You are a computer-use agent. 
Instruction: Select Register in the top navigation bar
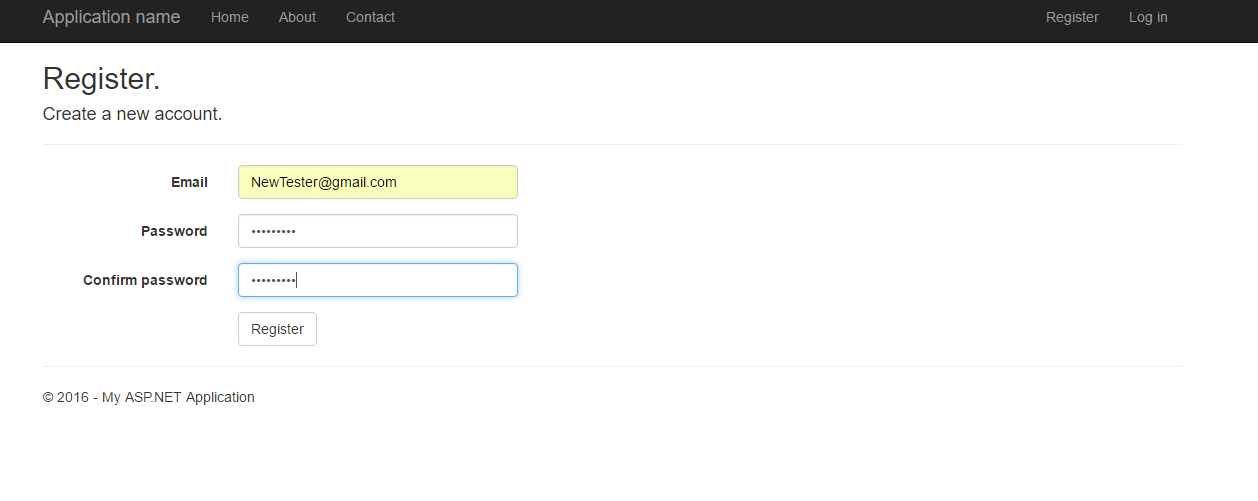[1071, 17]
